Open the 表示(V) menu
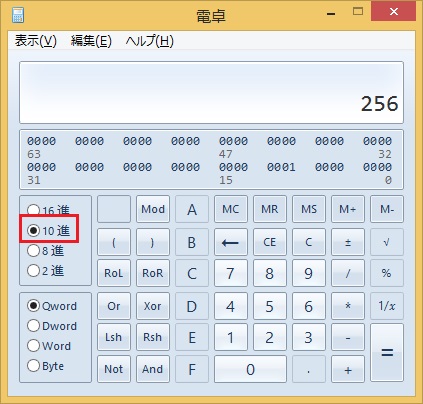This screenshot has height=404, width=423. [x=36, y=41]
